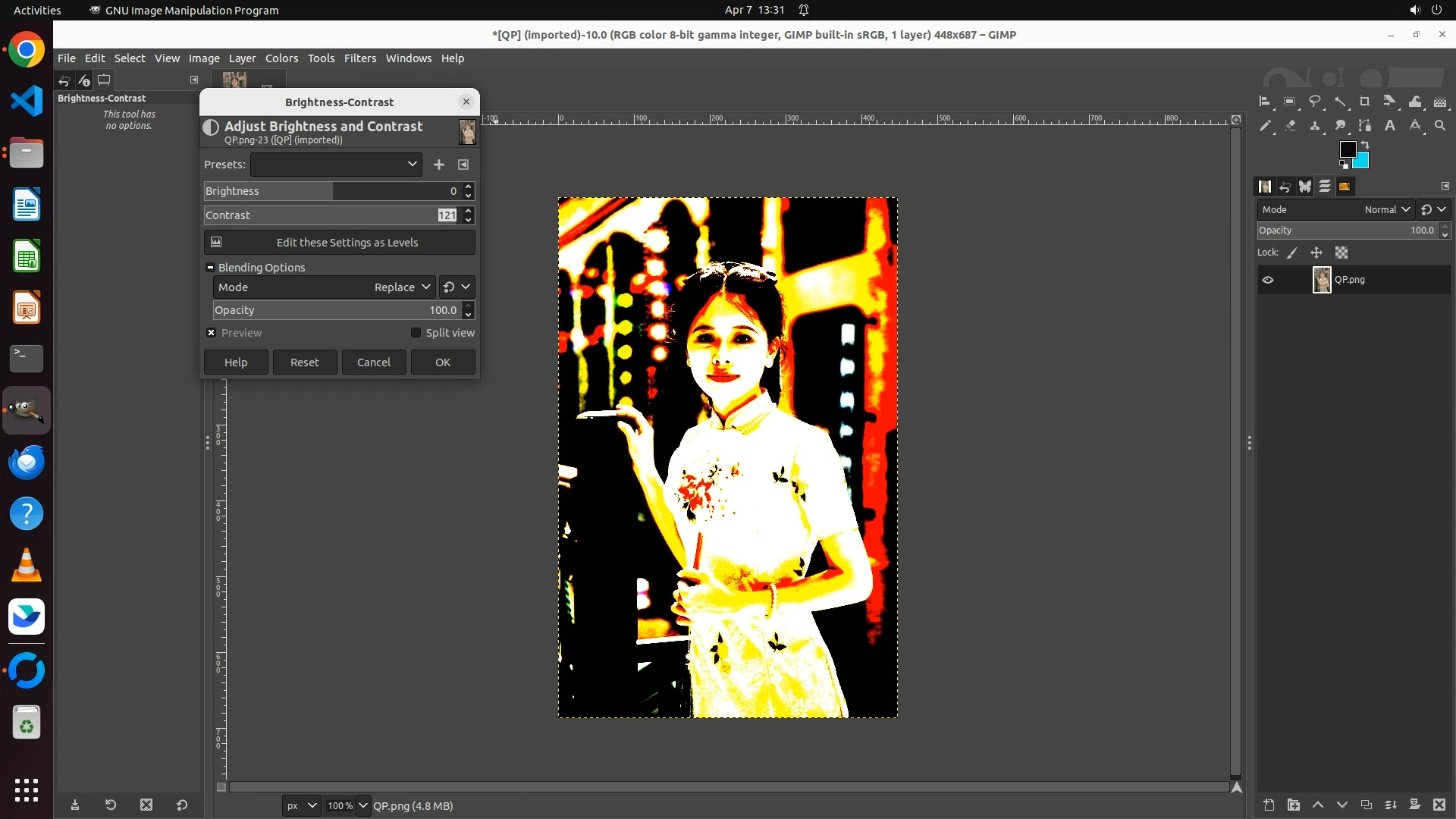The width and height of the screenshot is (1456, 819).
Task: Select the Text tool
Action: click(1390, 126)
